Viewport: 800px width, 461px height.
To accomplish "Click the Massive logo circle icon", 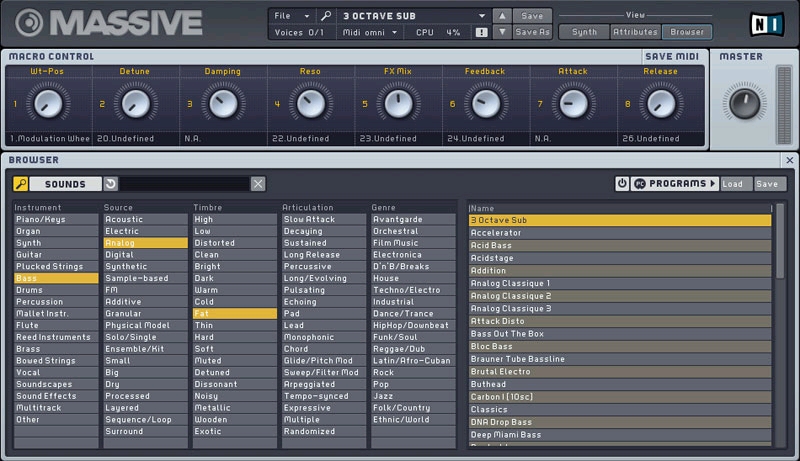I will (x=29, y=23).
